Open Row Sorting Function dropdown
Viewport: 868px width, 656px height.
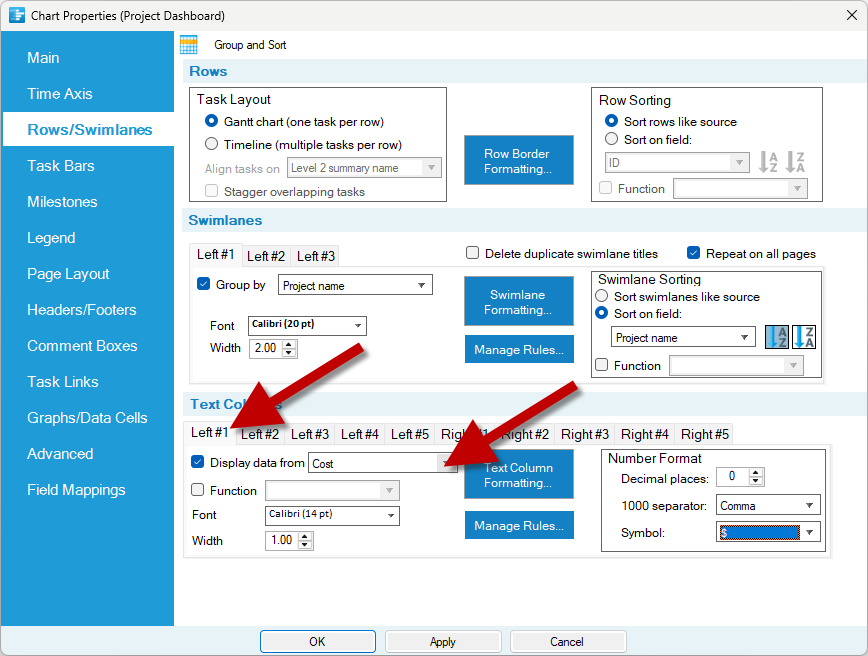pyautogui.click(x=740, y=189)
